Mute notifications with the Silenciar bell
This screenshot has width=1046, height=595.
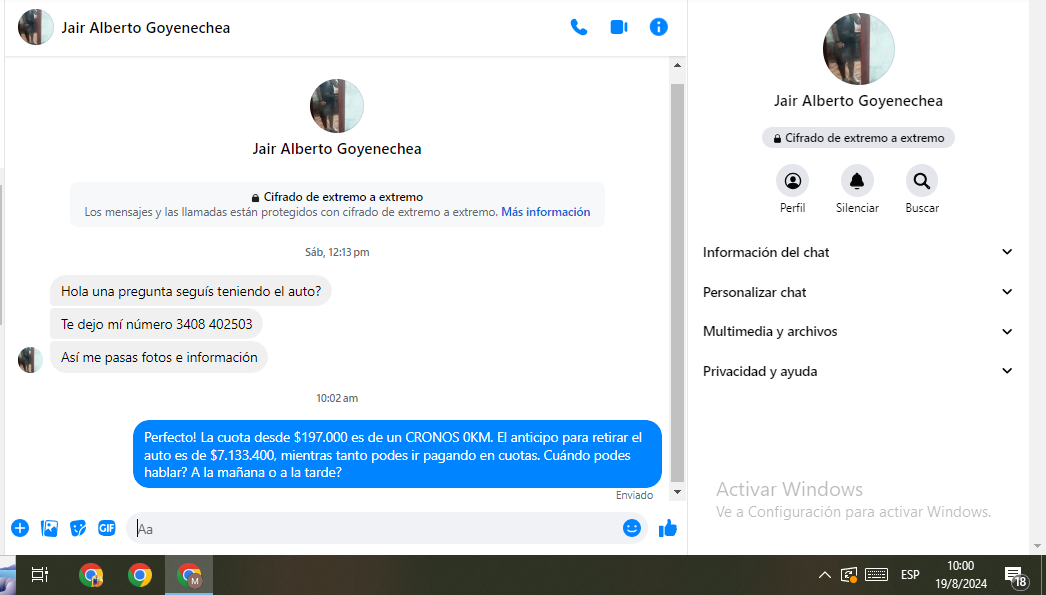[x=857, y=181]
